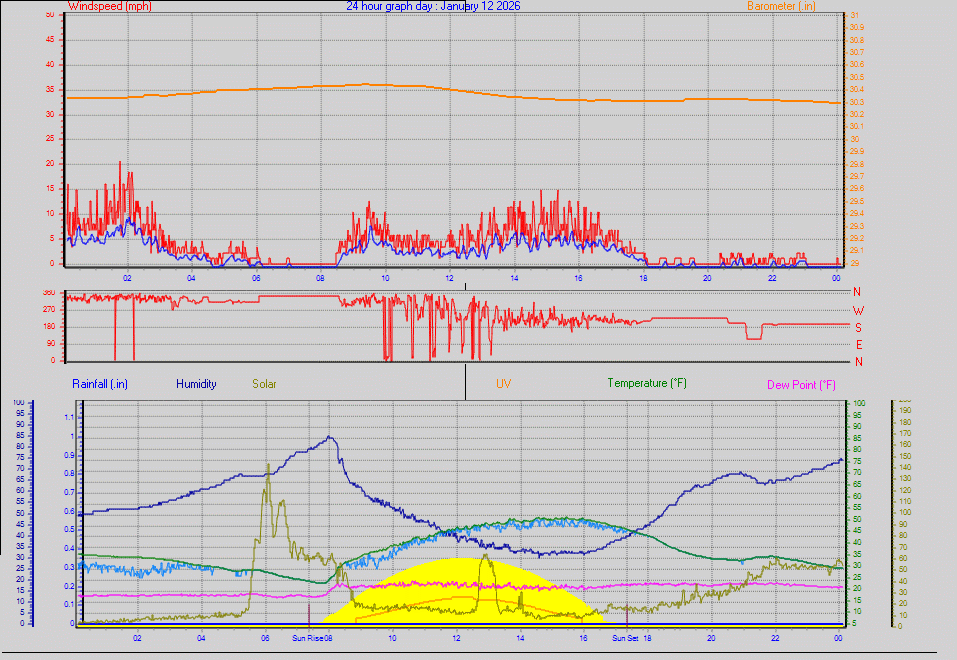This screenshot has height=660, width=957.
Task: Select the UV legend label
Action: pos(503,383)
